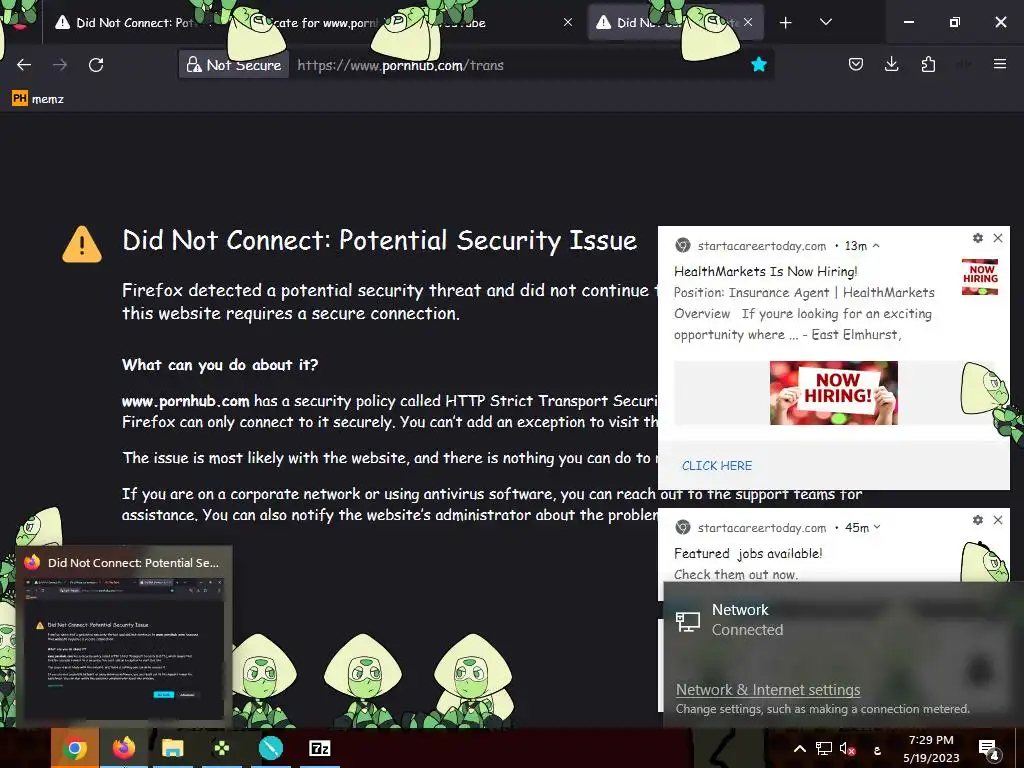This screenshot has width=1024, height=768.
Task: Click the startacareertoday.com source in first notification
Action: click(761, 246)
